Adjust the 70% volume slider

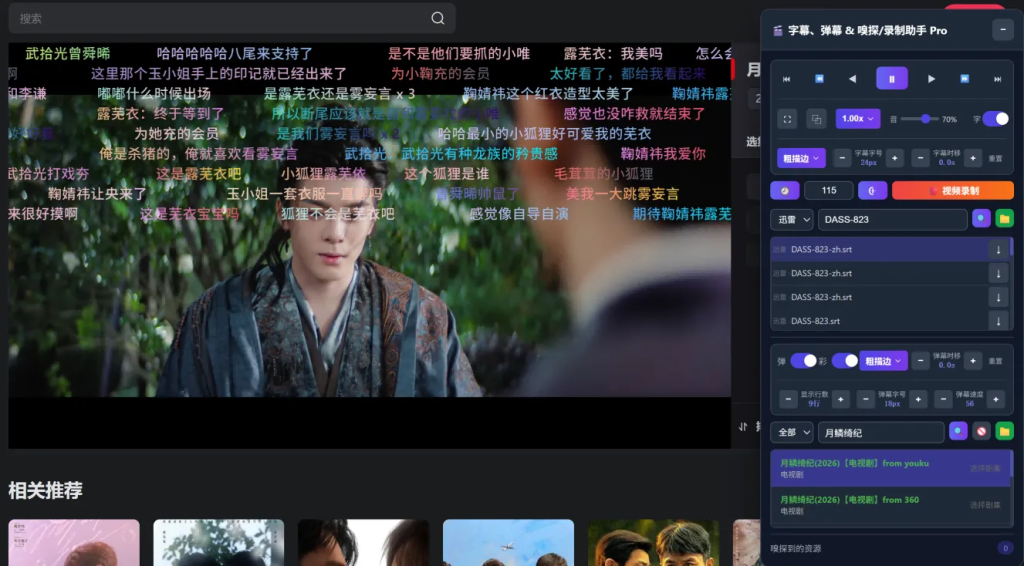click(920, 119)
